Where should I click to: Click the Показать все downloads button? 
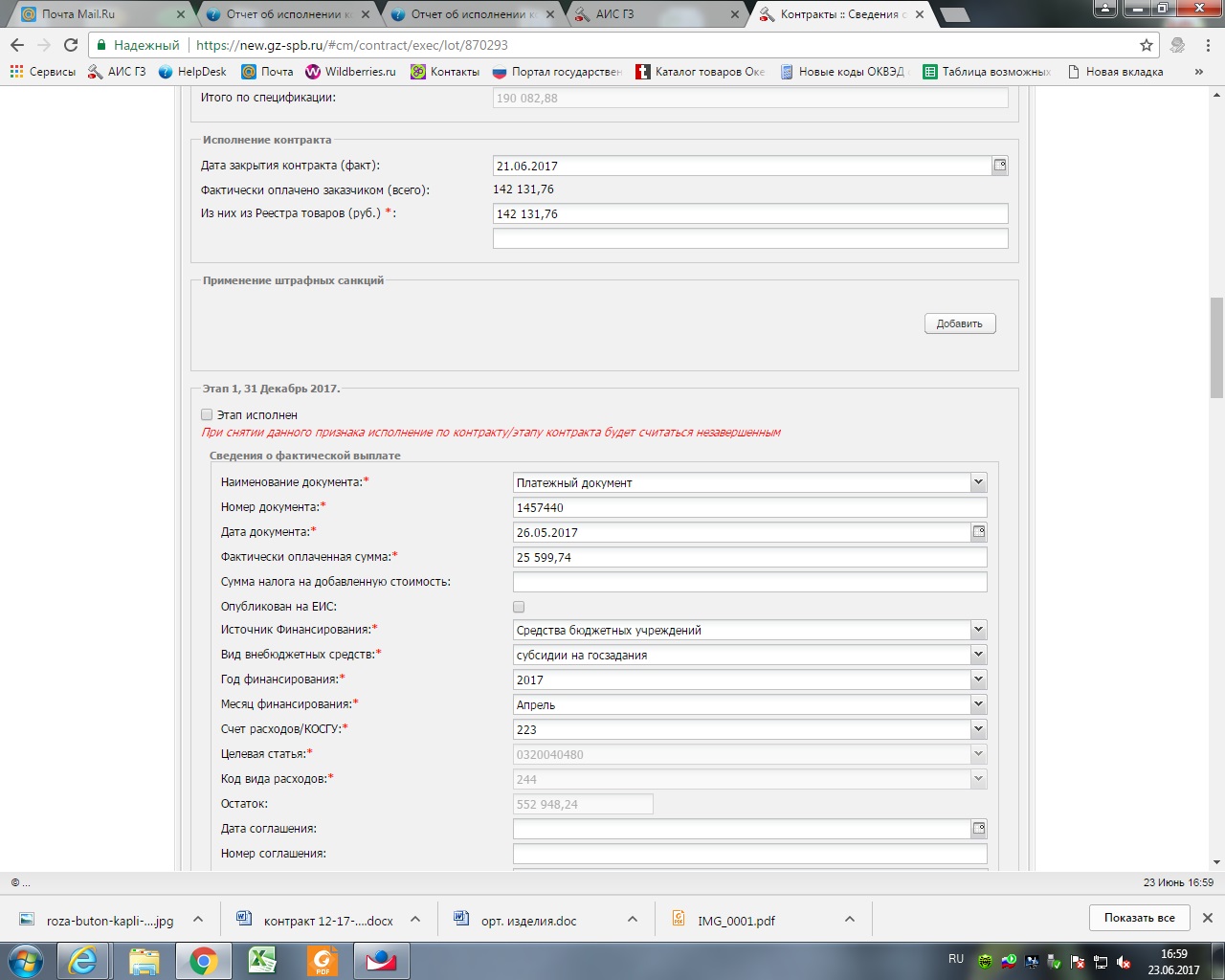[x=1140, y=918]
